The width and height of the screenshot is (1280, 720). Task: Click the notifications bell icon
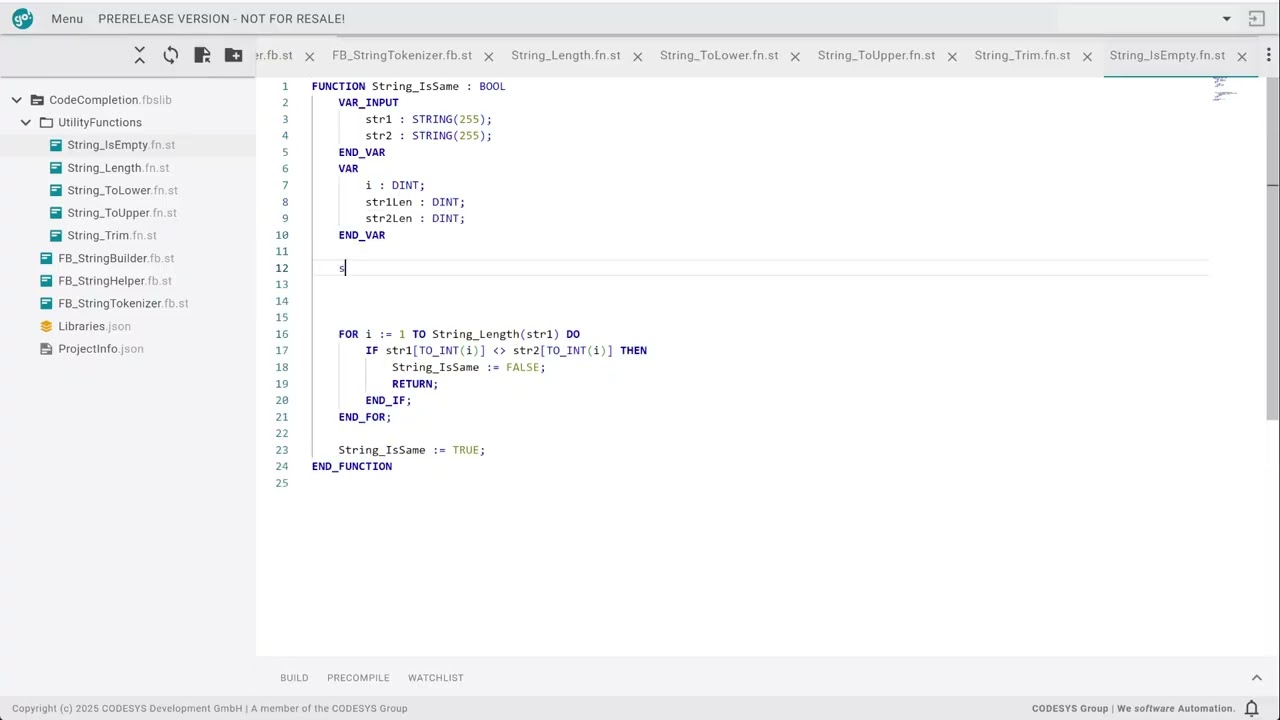[1252, 708]
